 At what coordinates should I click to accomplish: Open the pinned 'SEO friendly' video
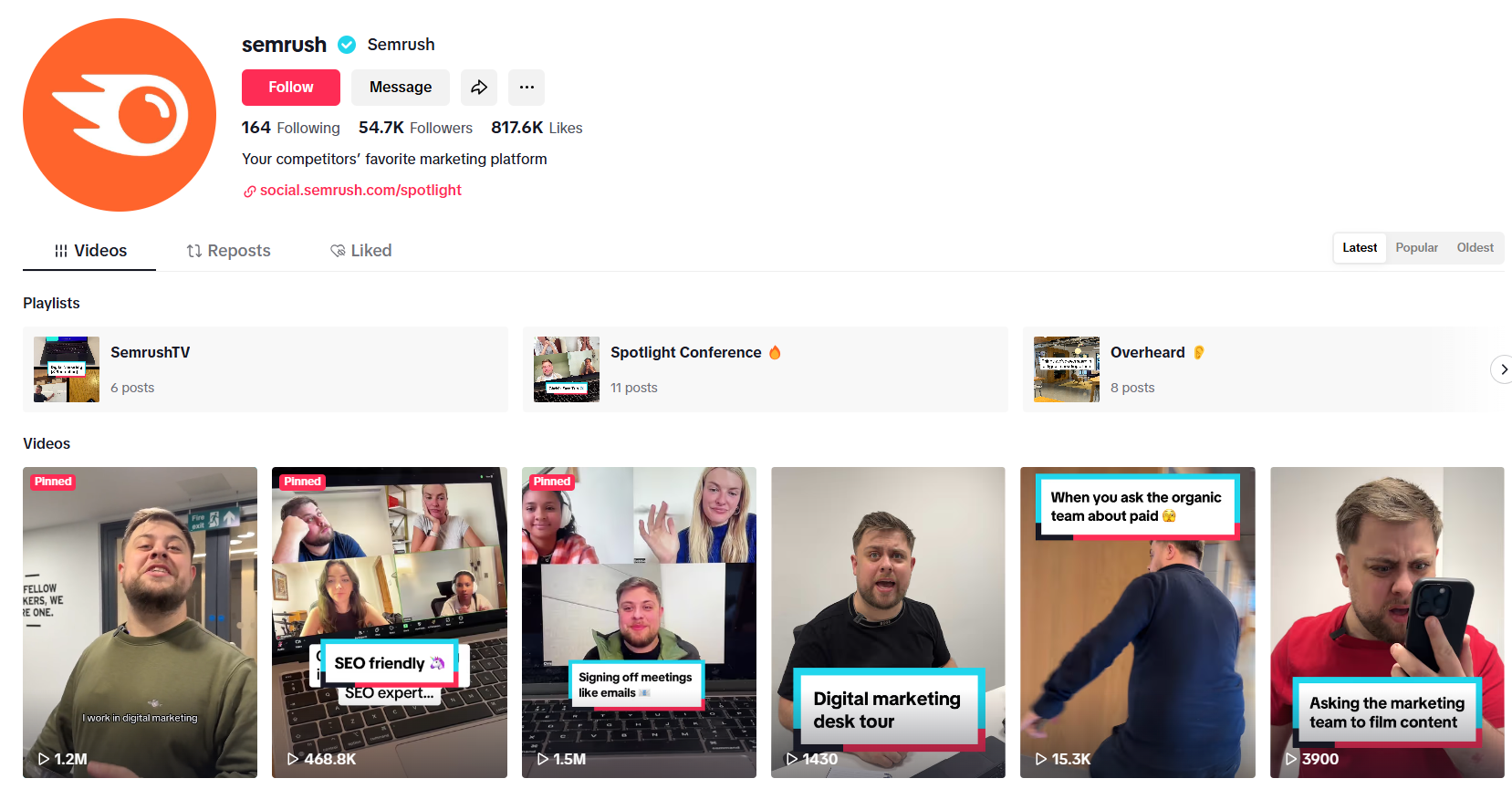point(390,622)
